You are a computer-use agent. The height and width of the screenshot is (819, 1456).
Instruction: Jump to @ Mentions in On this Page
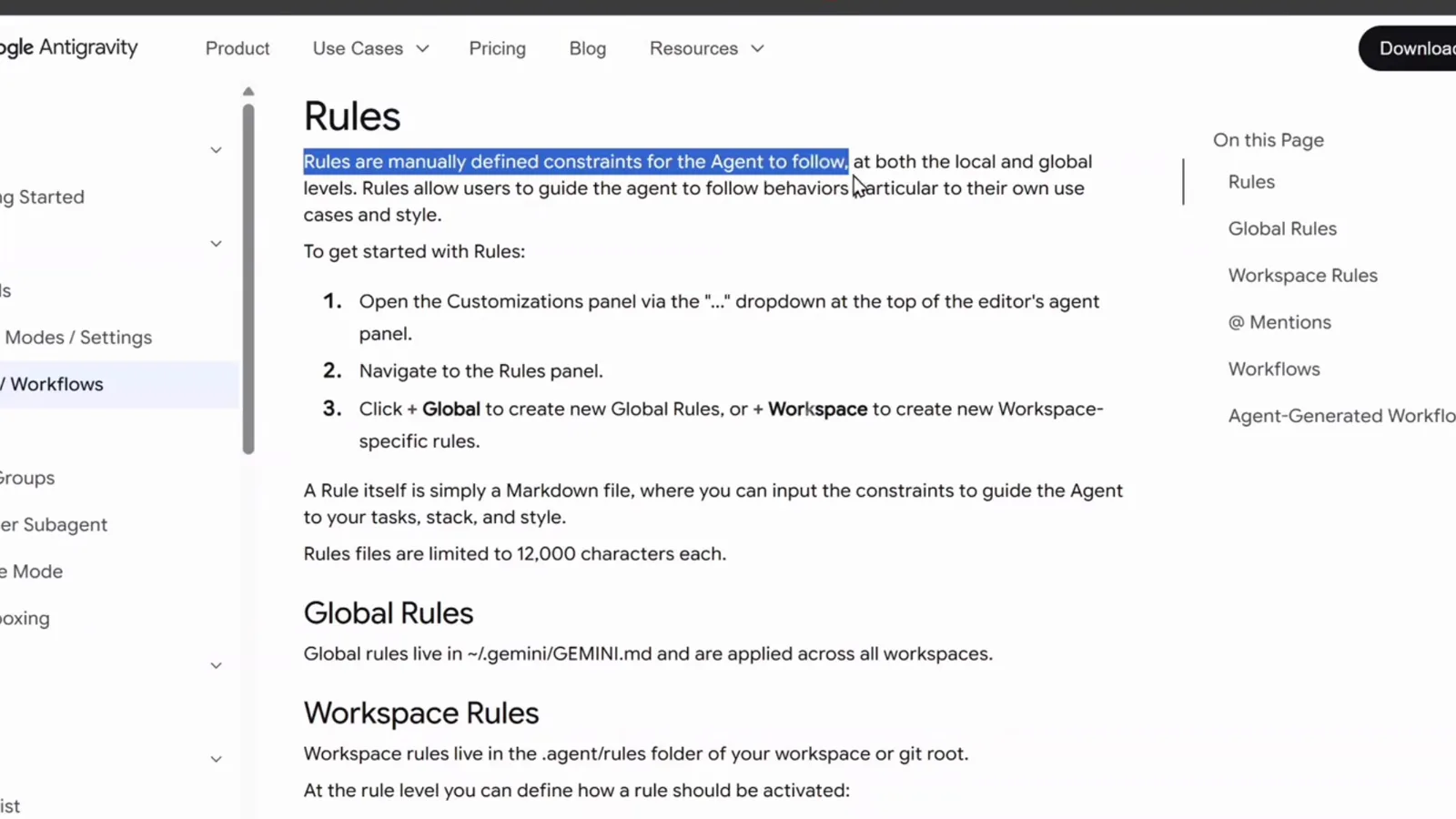click(x=1279, y=322)
